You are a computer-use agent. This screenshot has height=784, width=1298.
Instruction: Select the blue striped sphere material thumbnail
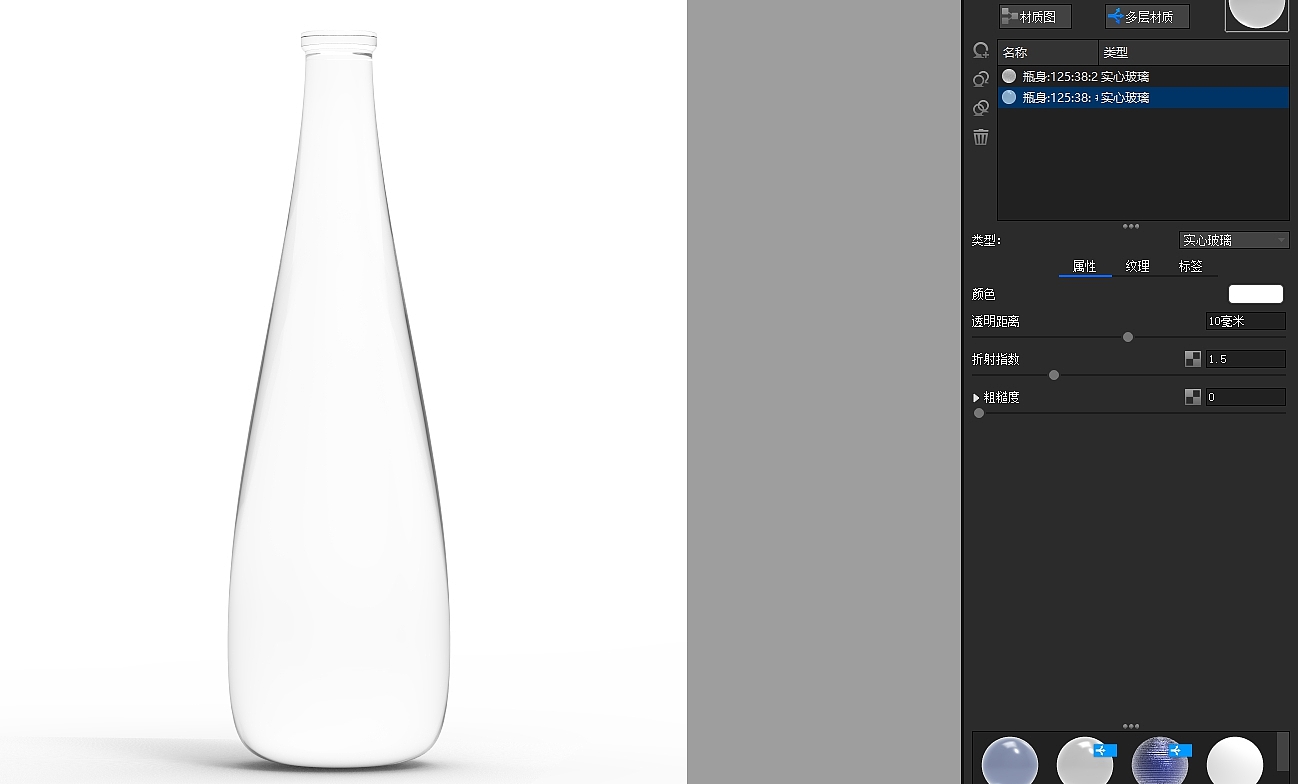pyautogui.click(x=1158, y=760)
